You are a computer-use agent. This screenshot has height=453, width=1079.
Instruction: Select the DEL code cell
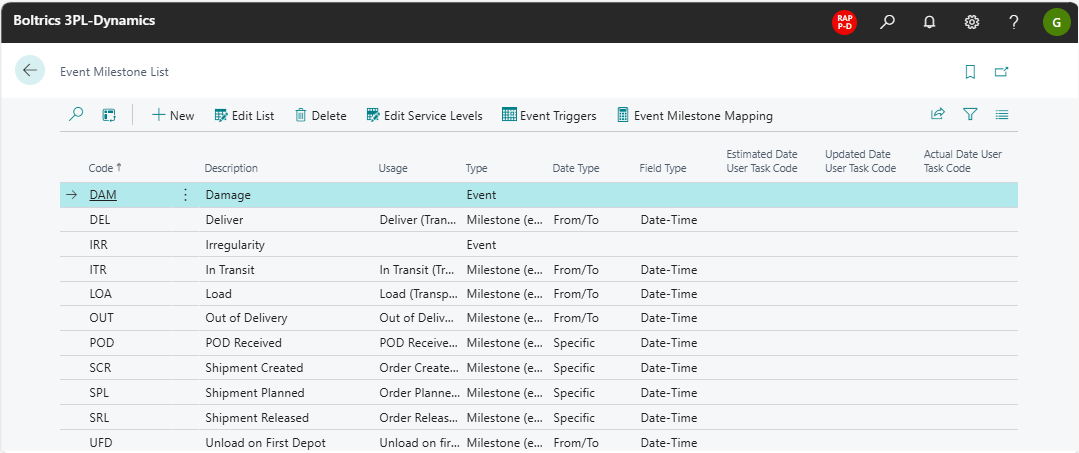[x=100, y=220]
